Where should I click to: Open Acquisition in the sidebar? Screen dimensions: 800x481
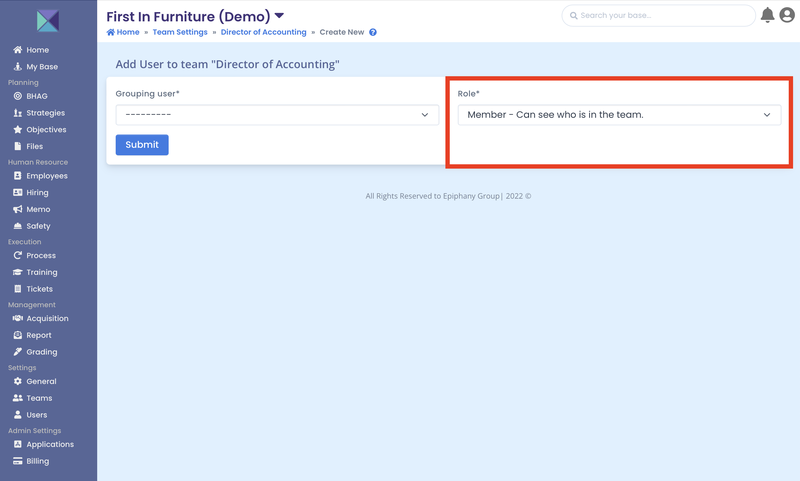click(47, 318)
